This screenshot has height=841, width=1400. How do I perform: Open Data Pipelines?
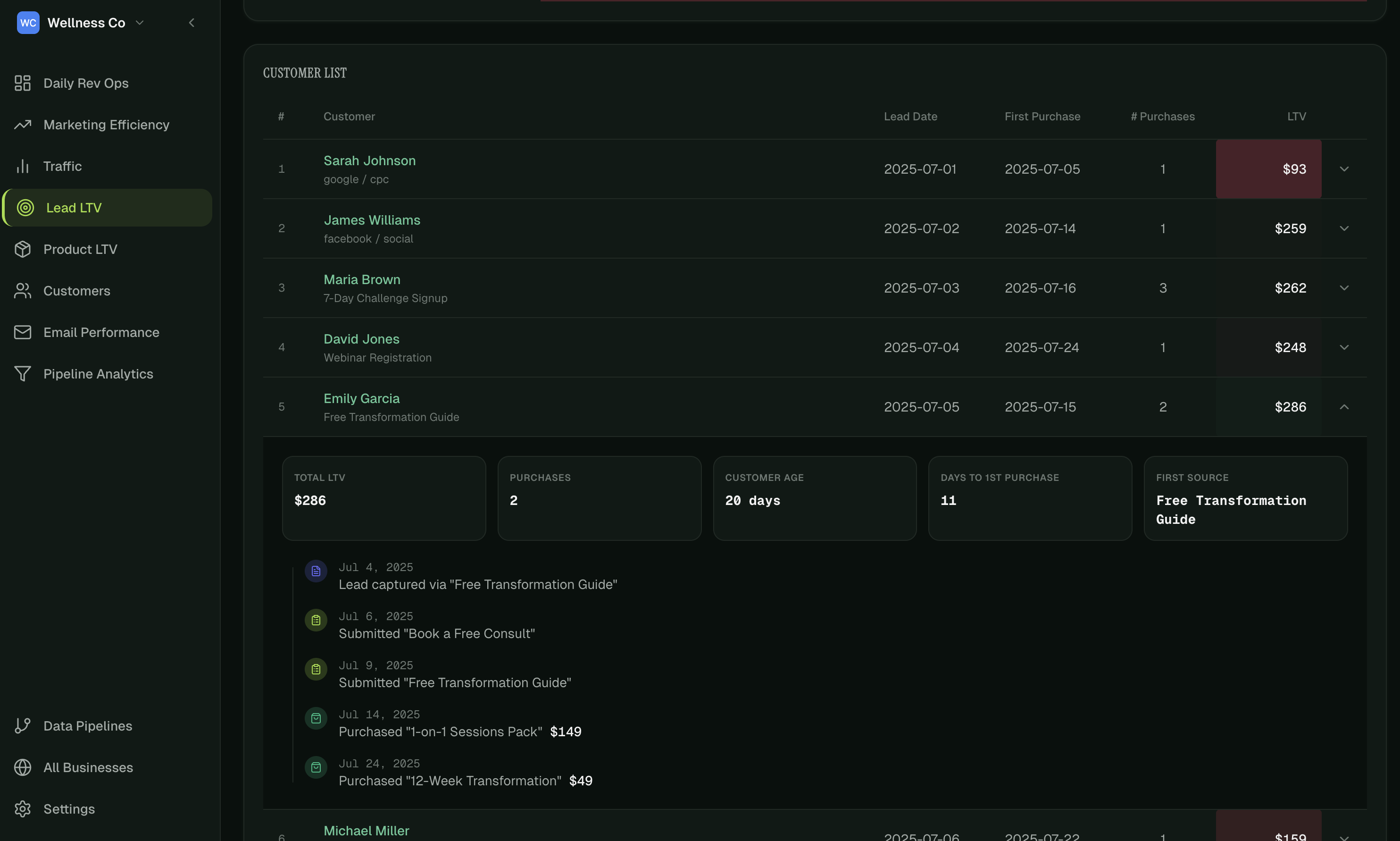pos(107,726)
